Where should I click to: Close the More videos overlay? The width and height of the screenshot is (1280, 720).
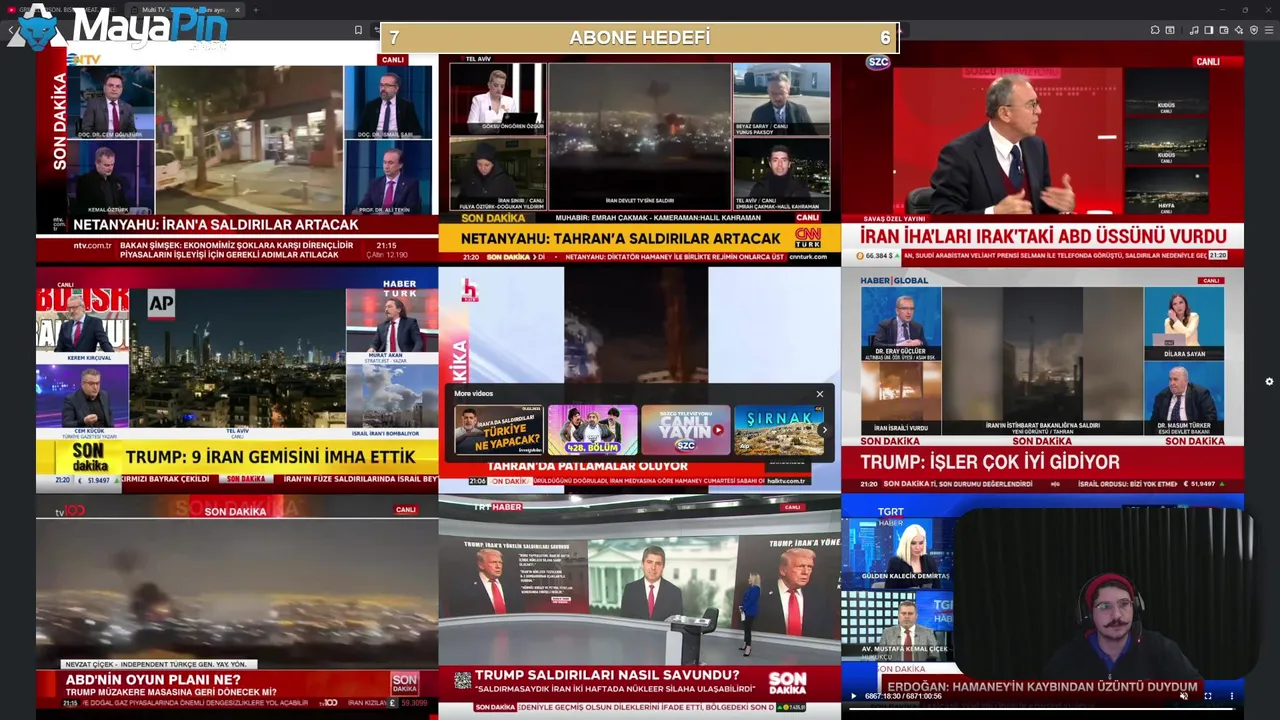(x=820, y=394)
